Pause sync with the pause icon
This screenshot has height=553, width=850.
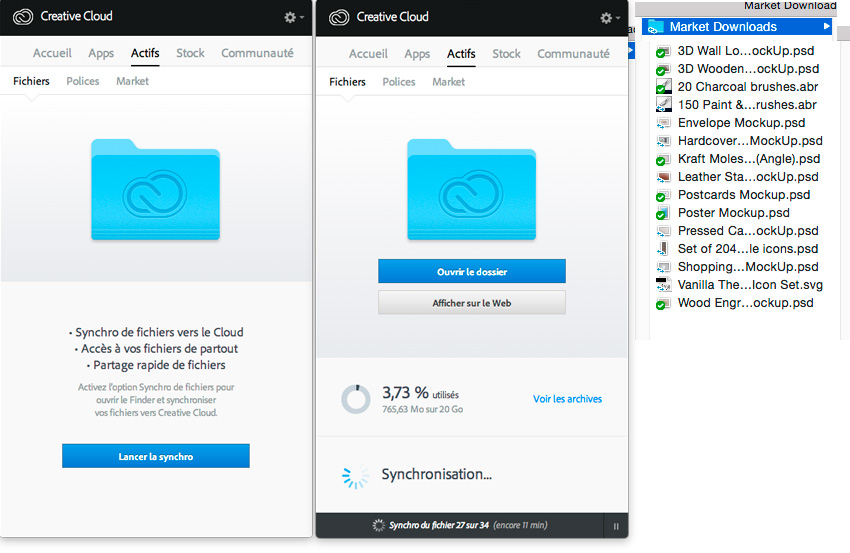tap(616, 526)
